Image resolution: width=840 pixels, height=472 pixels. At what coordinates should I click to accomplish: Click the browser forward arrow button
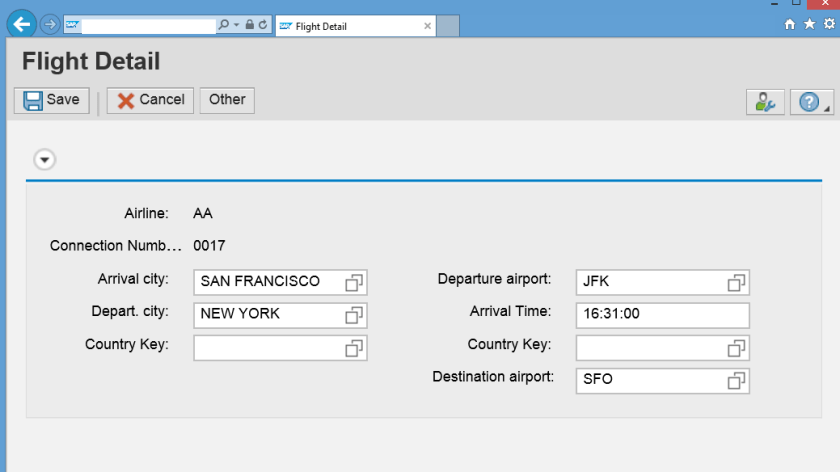click(x=50, y=25)
